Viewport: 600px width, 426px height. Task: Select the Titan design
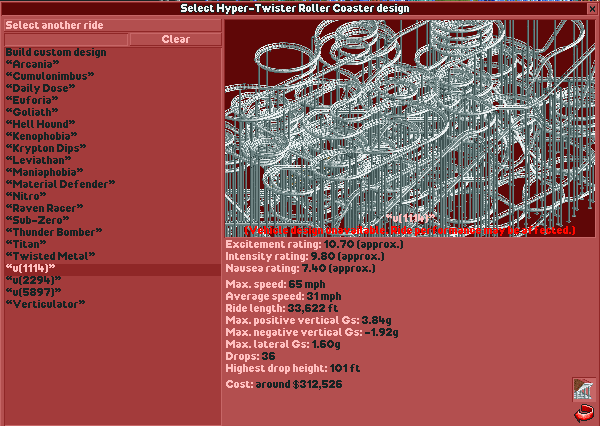point(112,244)
